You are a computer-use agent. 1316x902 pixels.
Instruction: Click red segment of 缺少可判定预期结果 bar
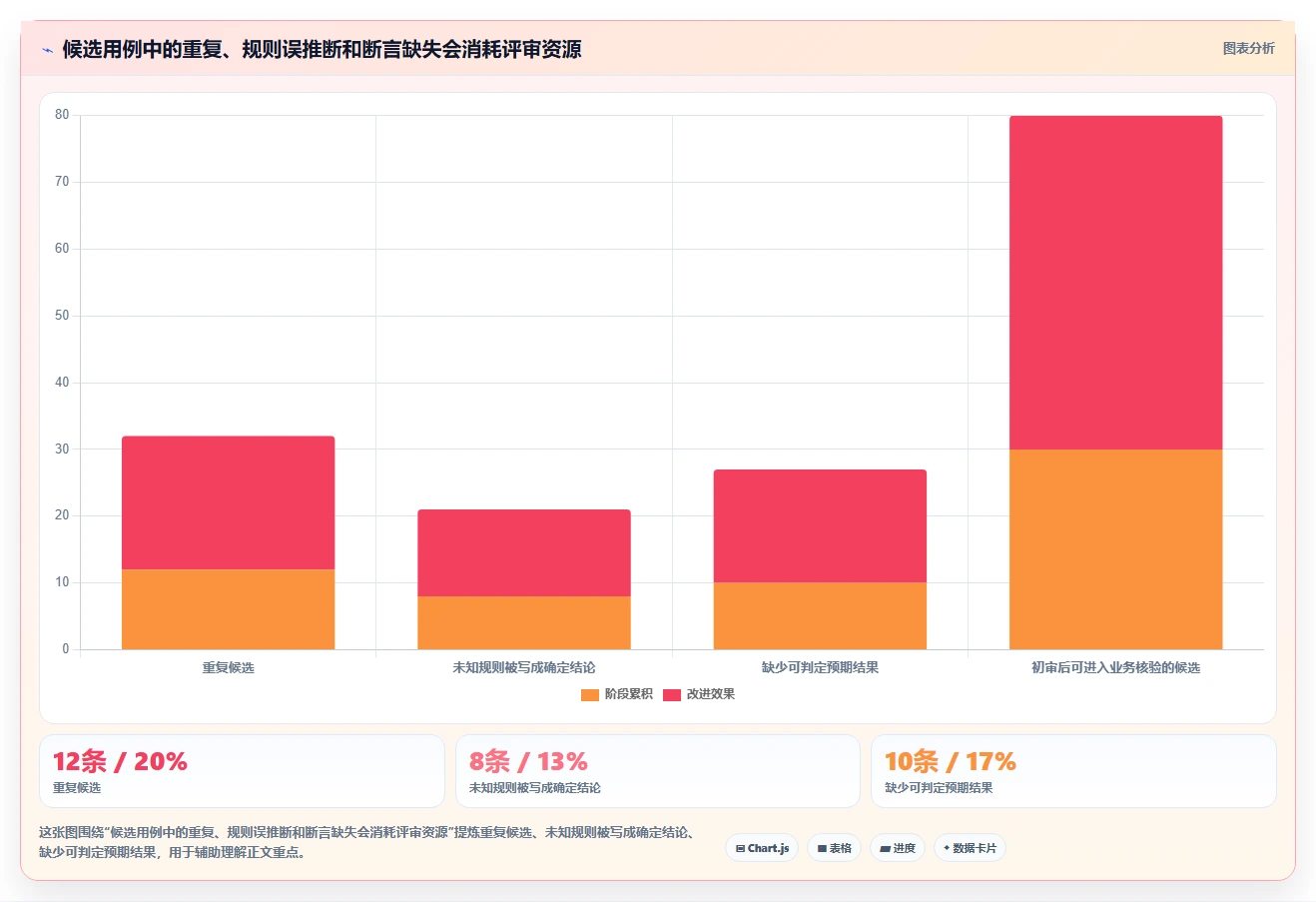820,525
